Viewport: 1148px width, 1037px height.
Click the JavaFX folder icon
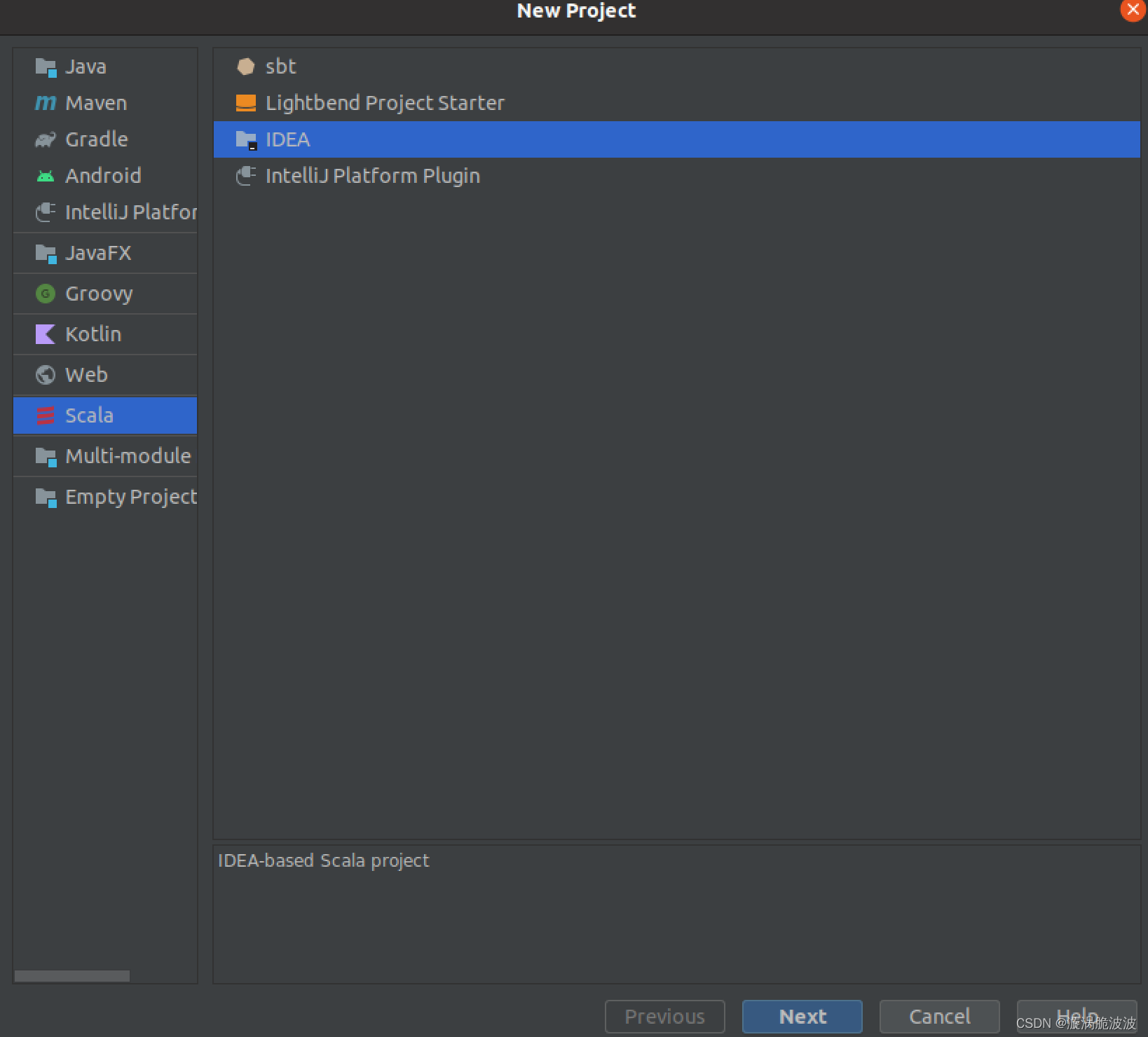coord(46,254)
